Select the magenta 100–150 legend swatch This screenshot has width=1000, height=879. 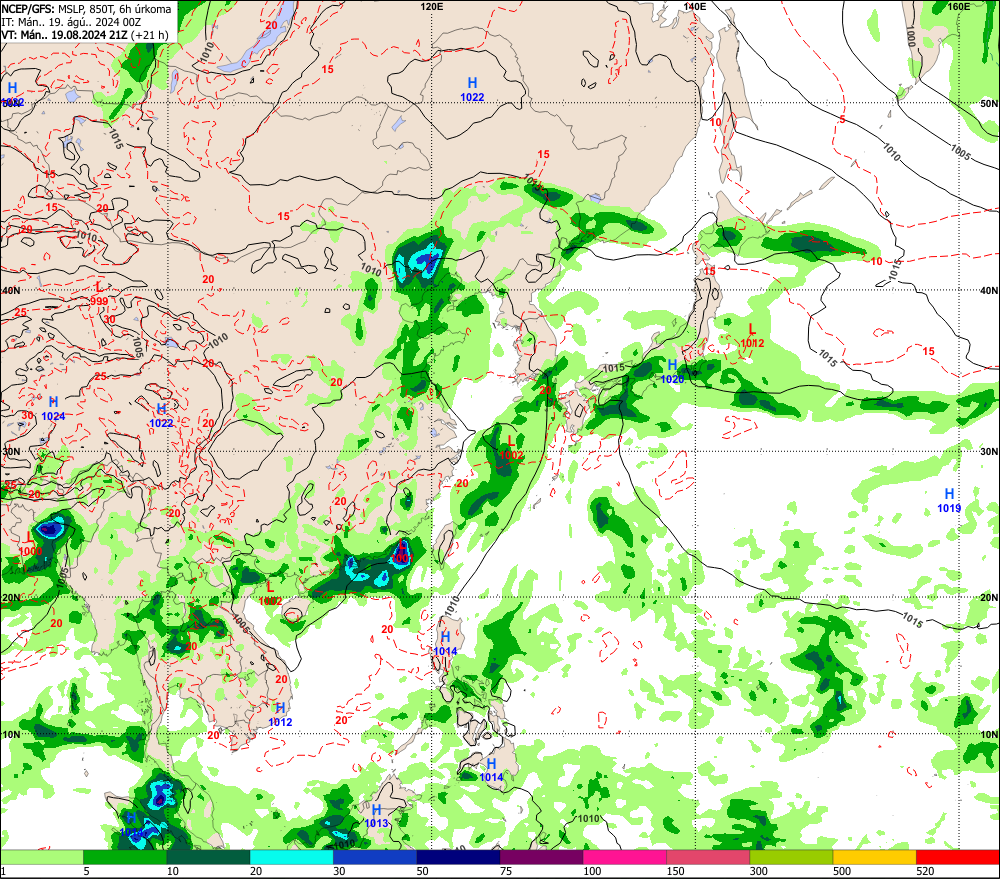point(624,857)
